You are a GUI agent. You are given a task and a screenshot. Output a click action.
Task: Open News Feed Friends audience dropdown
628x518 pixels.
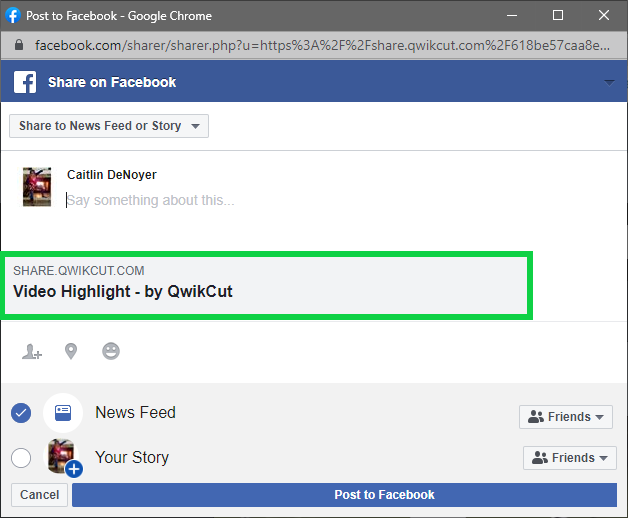566,417
